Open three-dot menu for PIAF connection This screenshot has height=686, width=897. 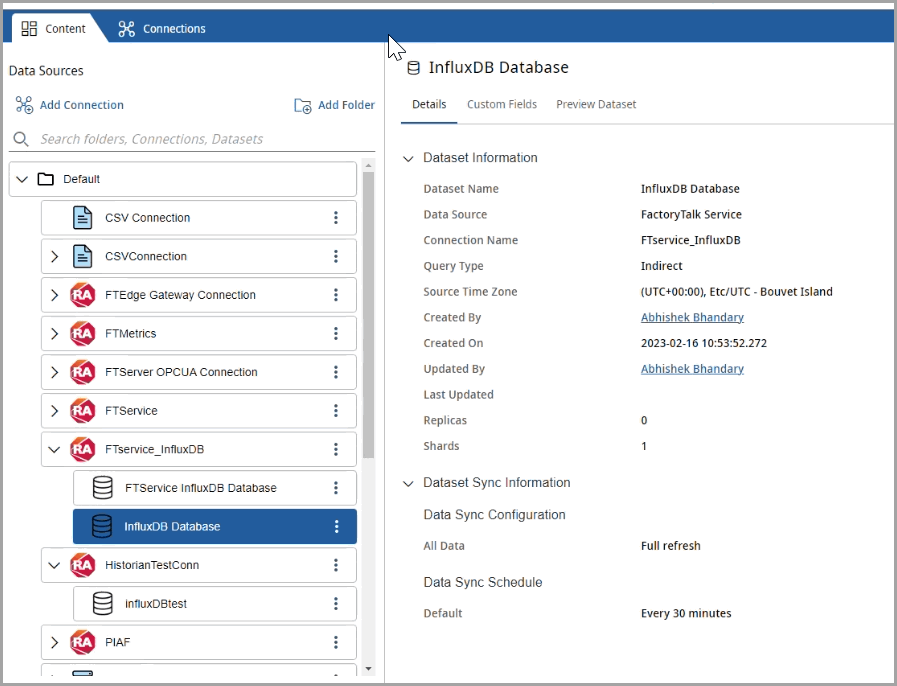coord(336,642)
